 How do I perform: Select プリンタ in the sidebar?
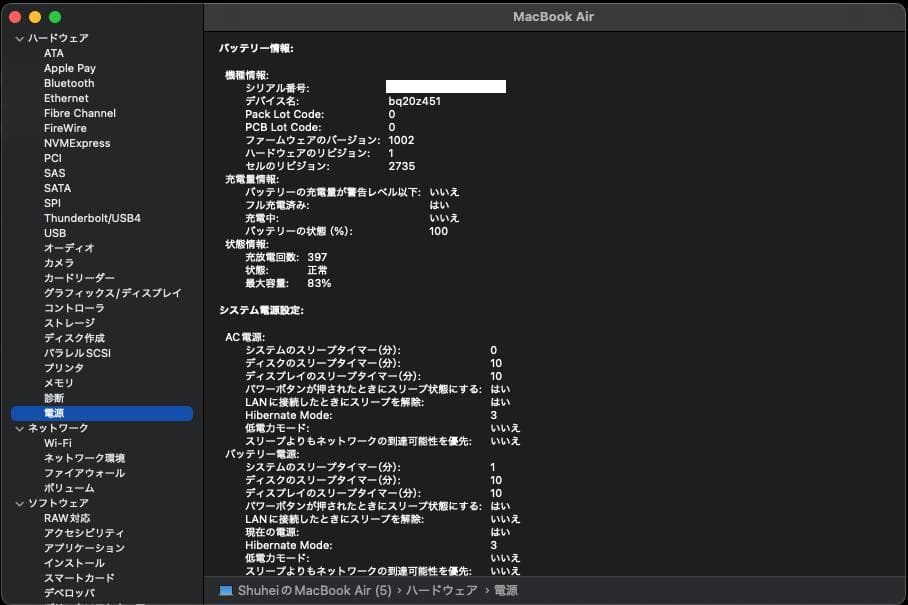[64, 369]
